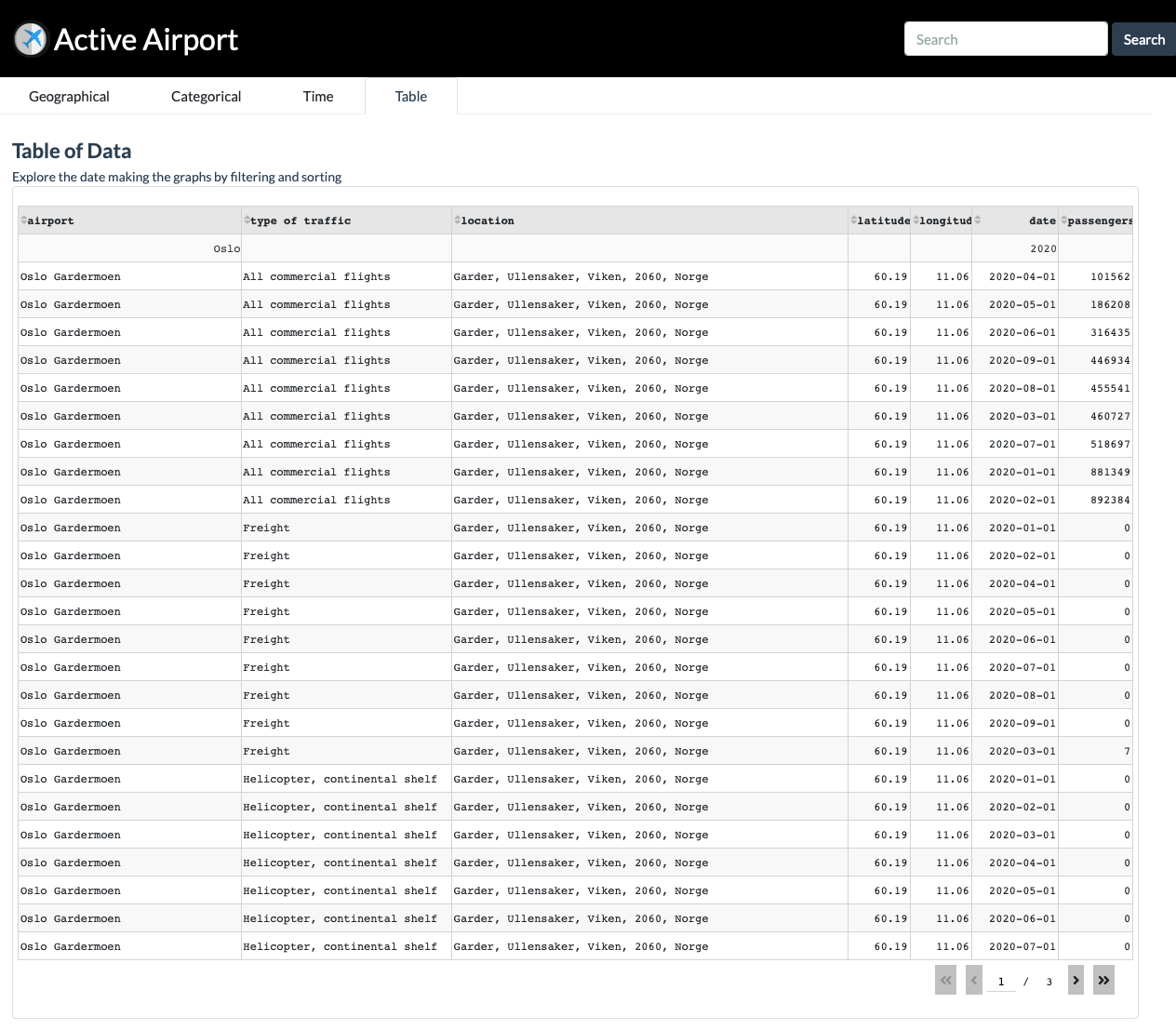
Task: Click the Active Airport title link
Action: click(146, 39)
